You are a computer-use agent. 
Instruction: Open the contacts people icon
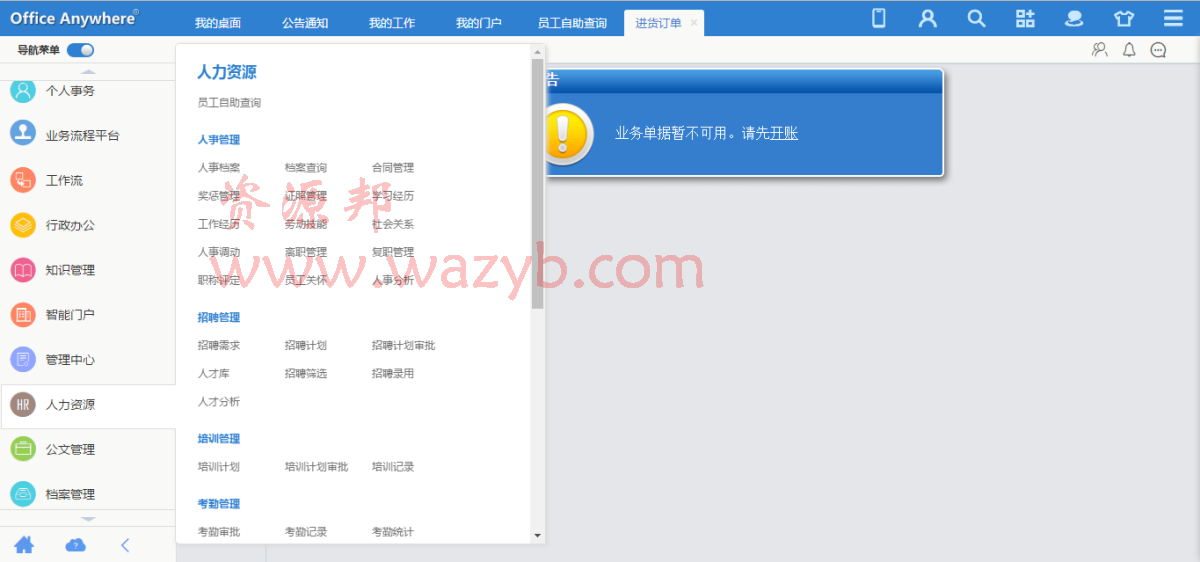point(1100,50)
